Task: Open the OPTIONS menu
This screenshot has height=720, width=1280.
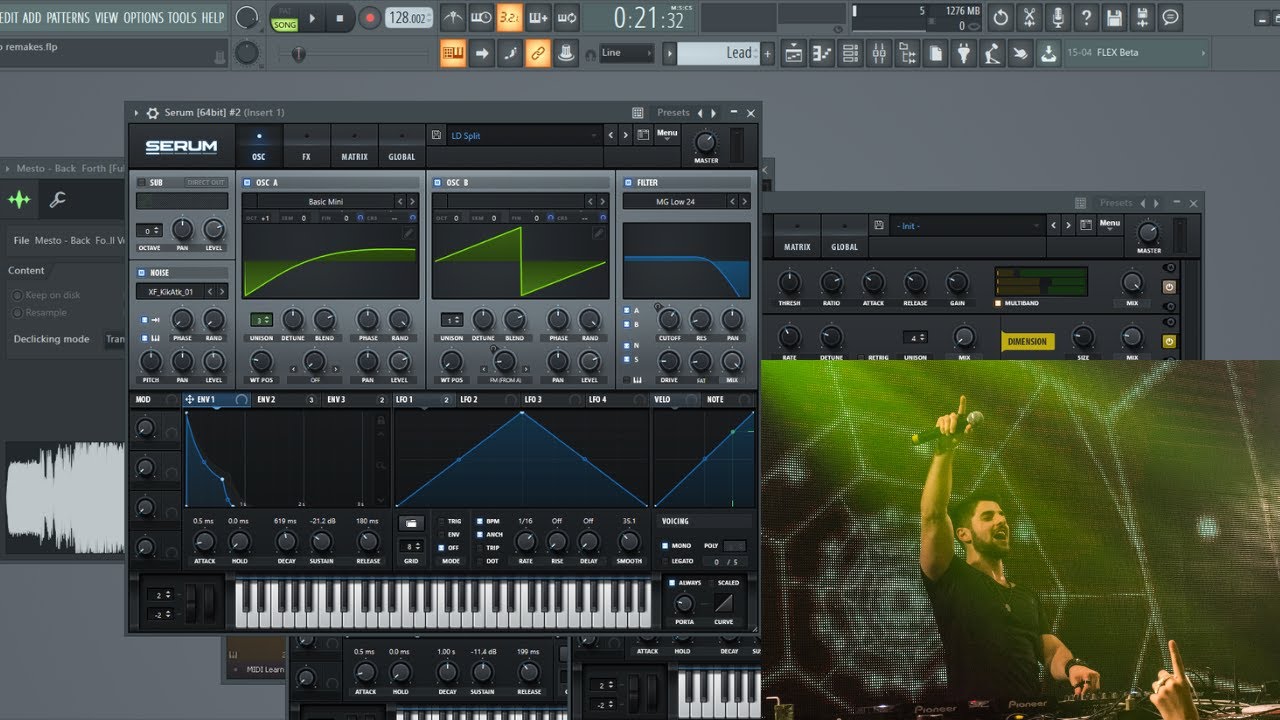Action: [x=143, y=18]
